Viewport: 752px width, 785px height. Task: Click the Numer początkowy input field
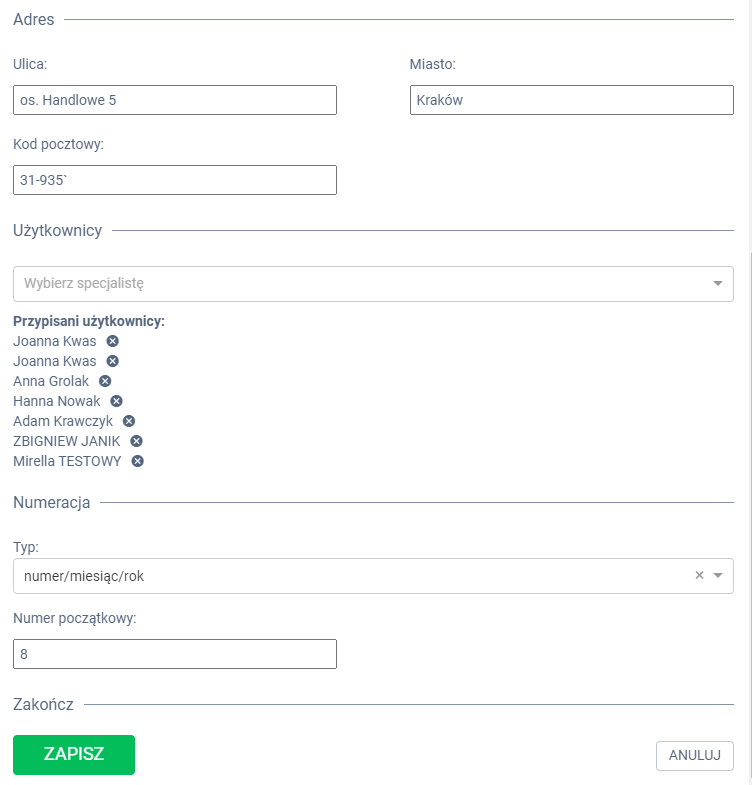tap(175, 654)
